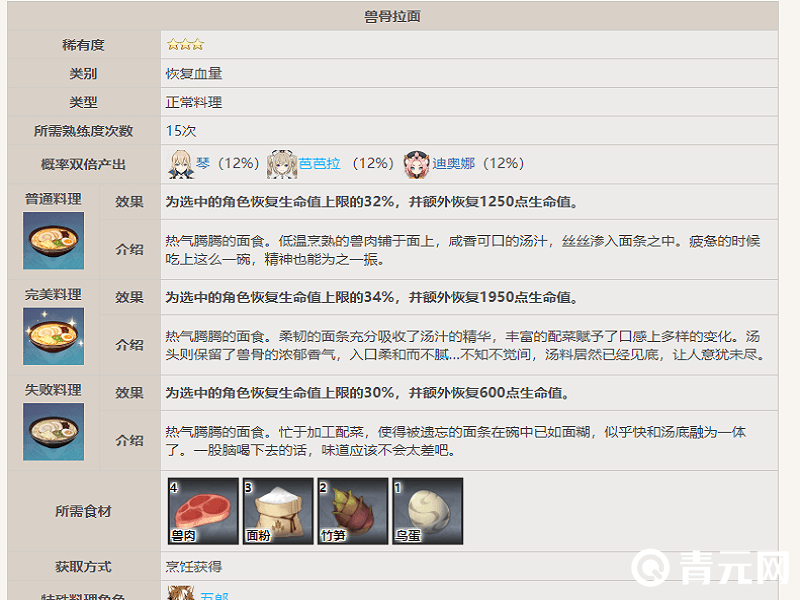This screenshot has height=600, width=800.
Task: Open the 迪奥娜 character link
Action: pyautogui.click(x=454, y=163)
